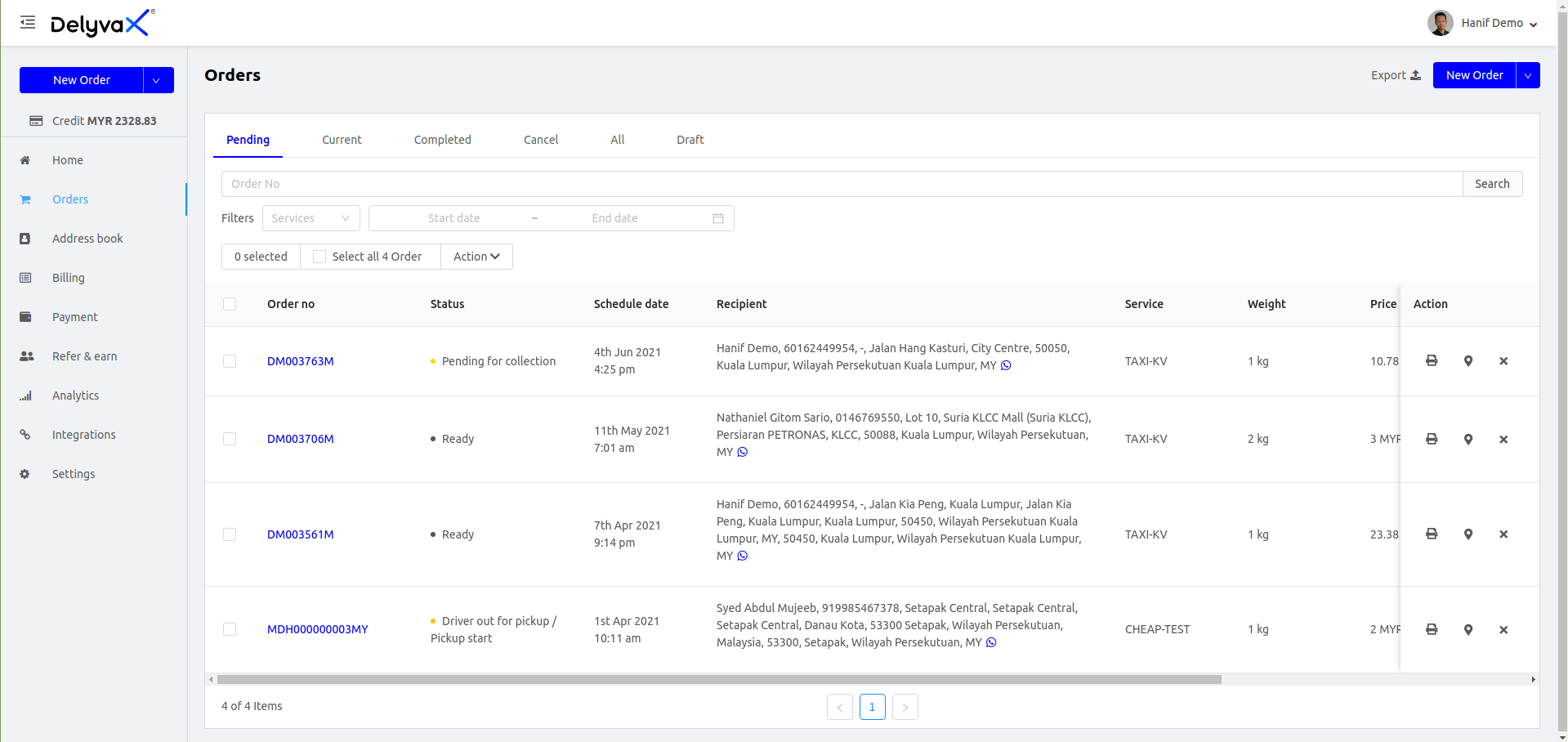
Task: Check the box for order DM003763M
Action: pyautogui.click(x=230, y=361)
